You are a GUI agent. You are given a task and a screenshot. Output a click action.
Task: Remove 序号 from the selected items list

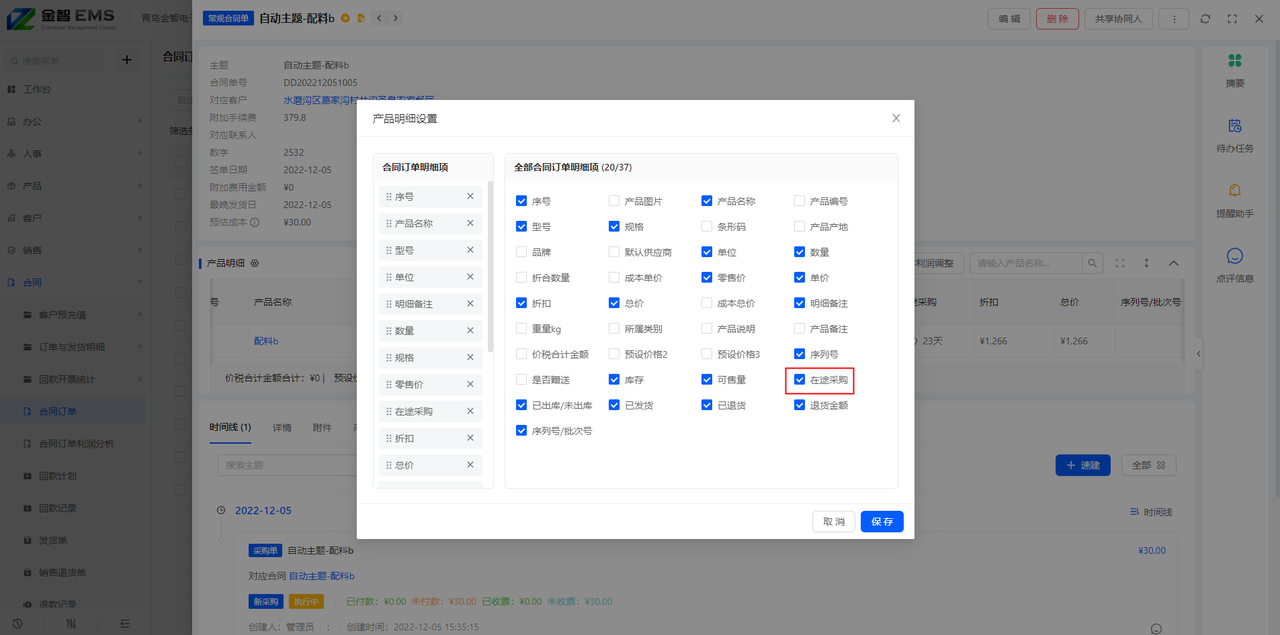470,197
